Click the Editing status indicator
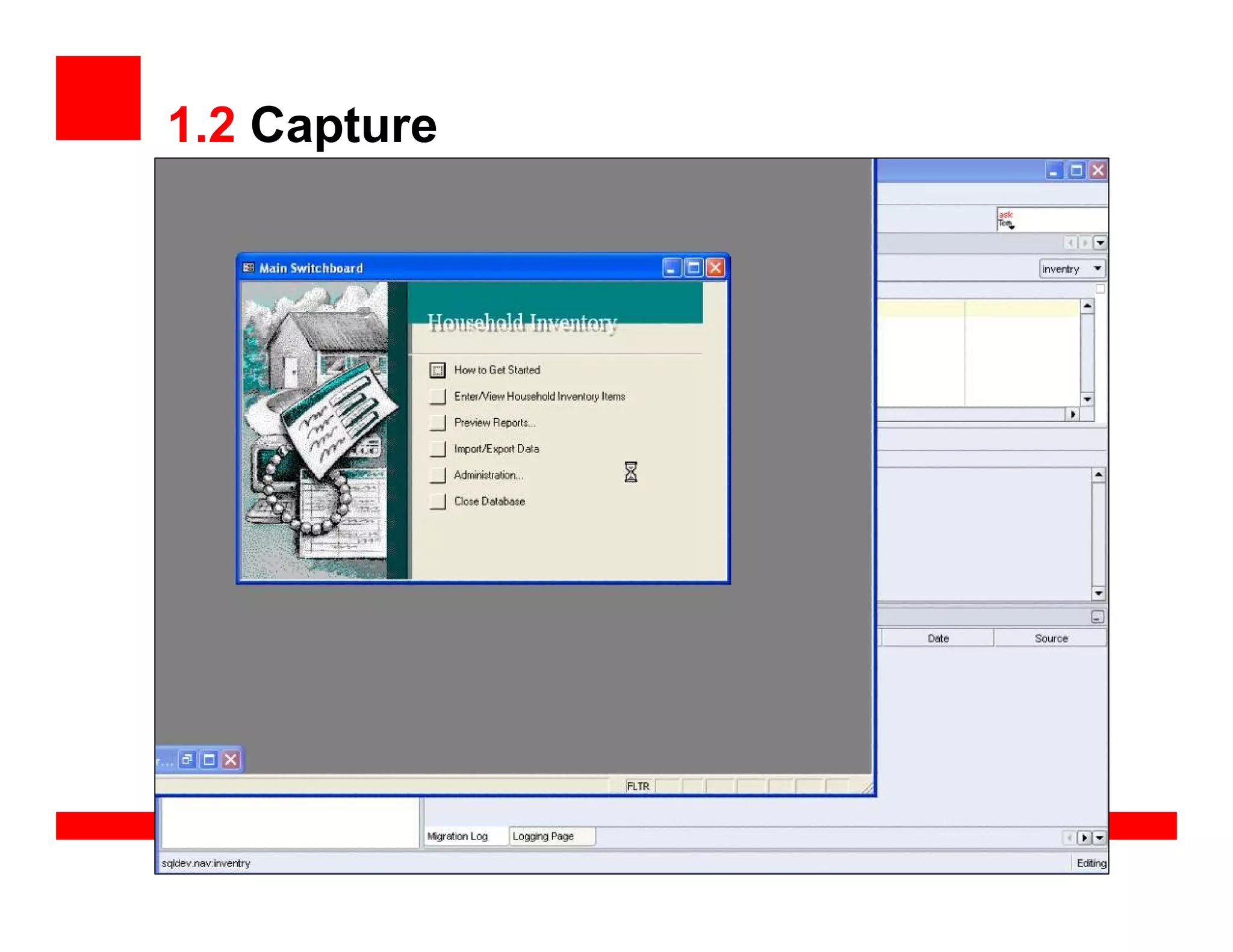The image size is (1233, 952). [x=1092, y=864]
